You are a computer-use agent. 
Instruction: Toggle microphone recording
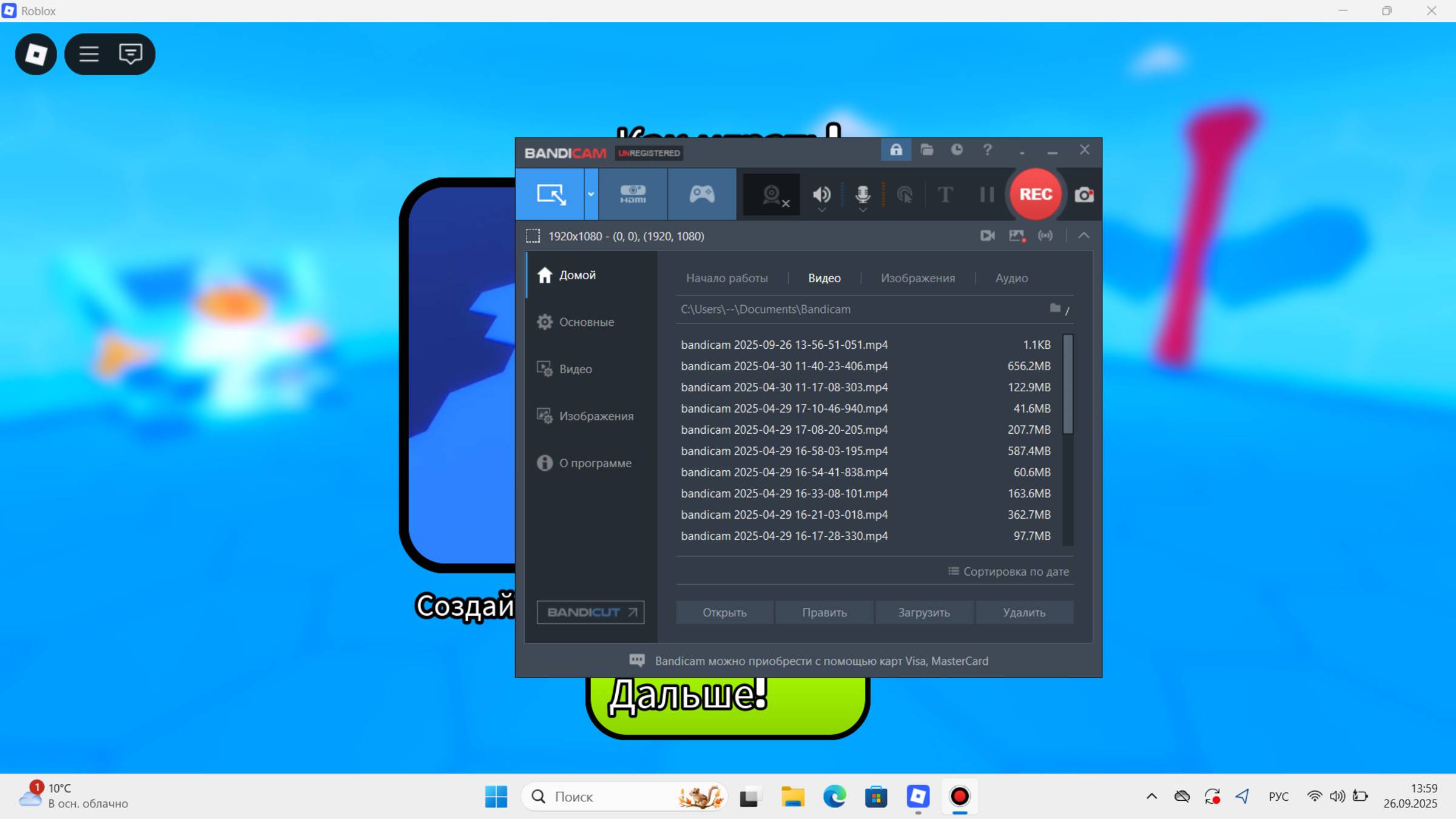(862, 195)
